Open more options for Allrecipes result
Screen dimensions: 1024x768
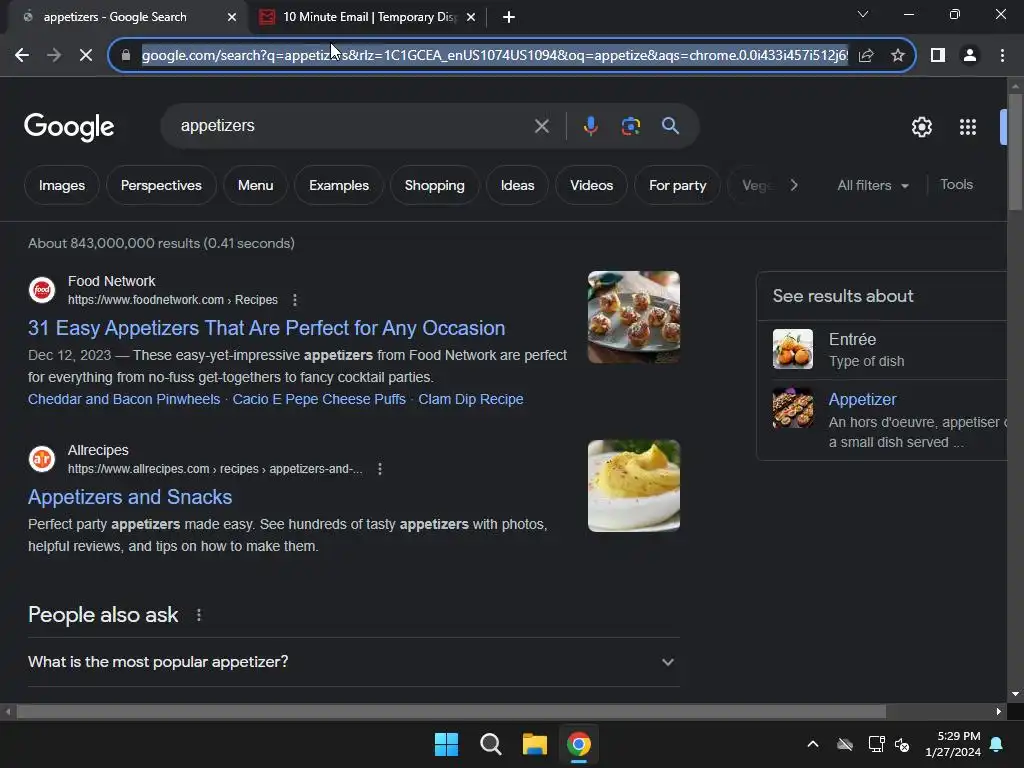coord(379,469)
